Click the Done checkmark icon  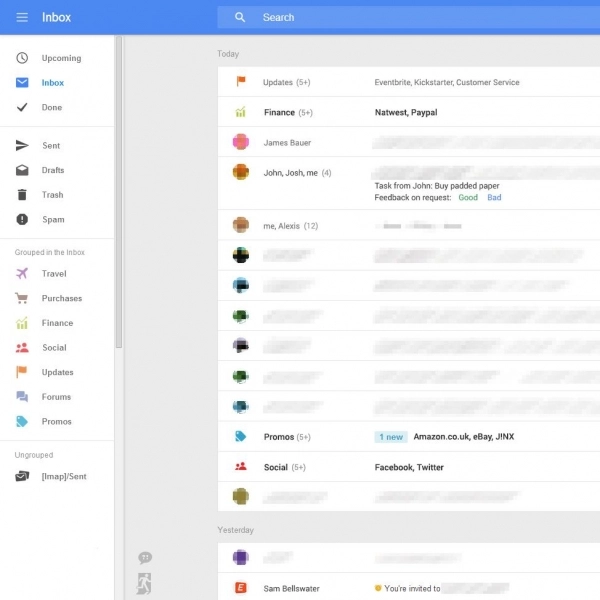click(x=22, y=107)
